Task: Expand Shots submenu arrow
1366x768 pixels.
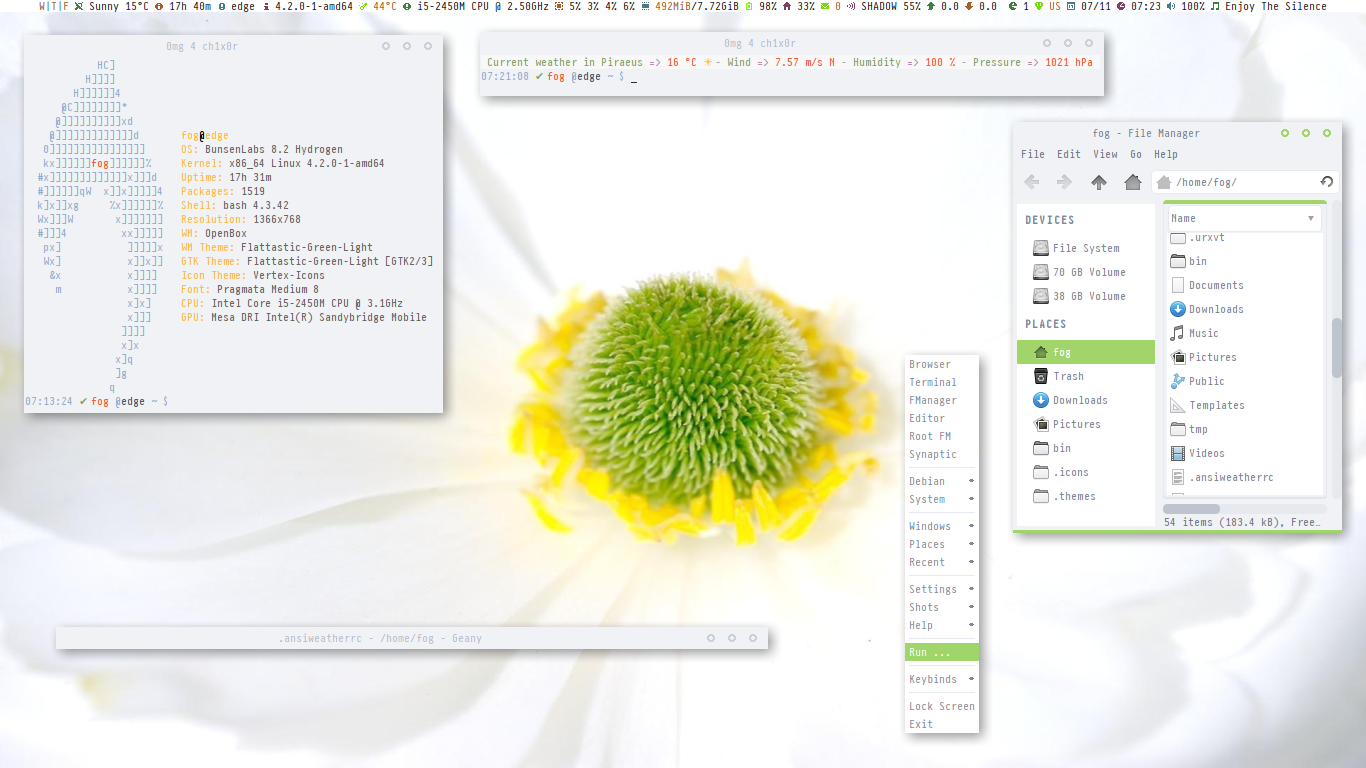Action: point(971,607)
